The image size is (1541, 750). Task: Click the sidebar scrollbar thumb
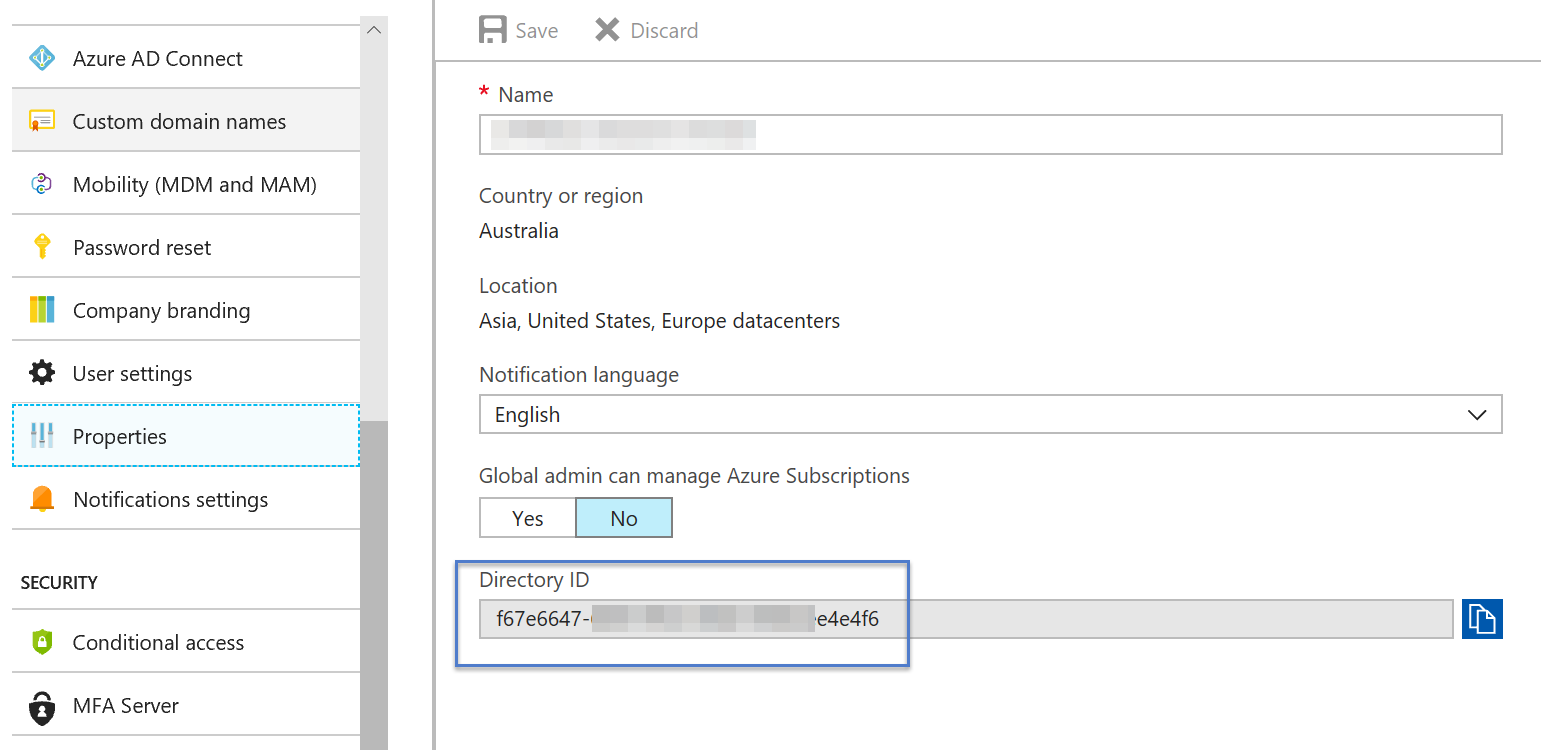374,585
